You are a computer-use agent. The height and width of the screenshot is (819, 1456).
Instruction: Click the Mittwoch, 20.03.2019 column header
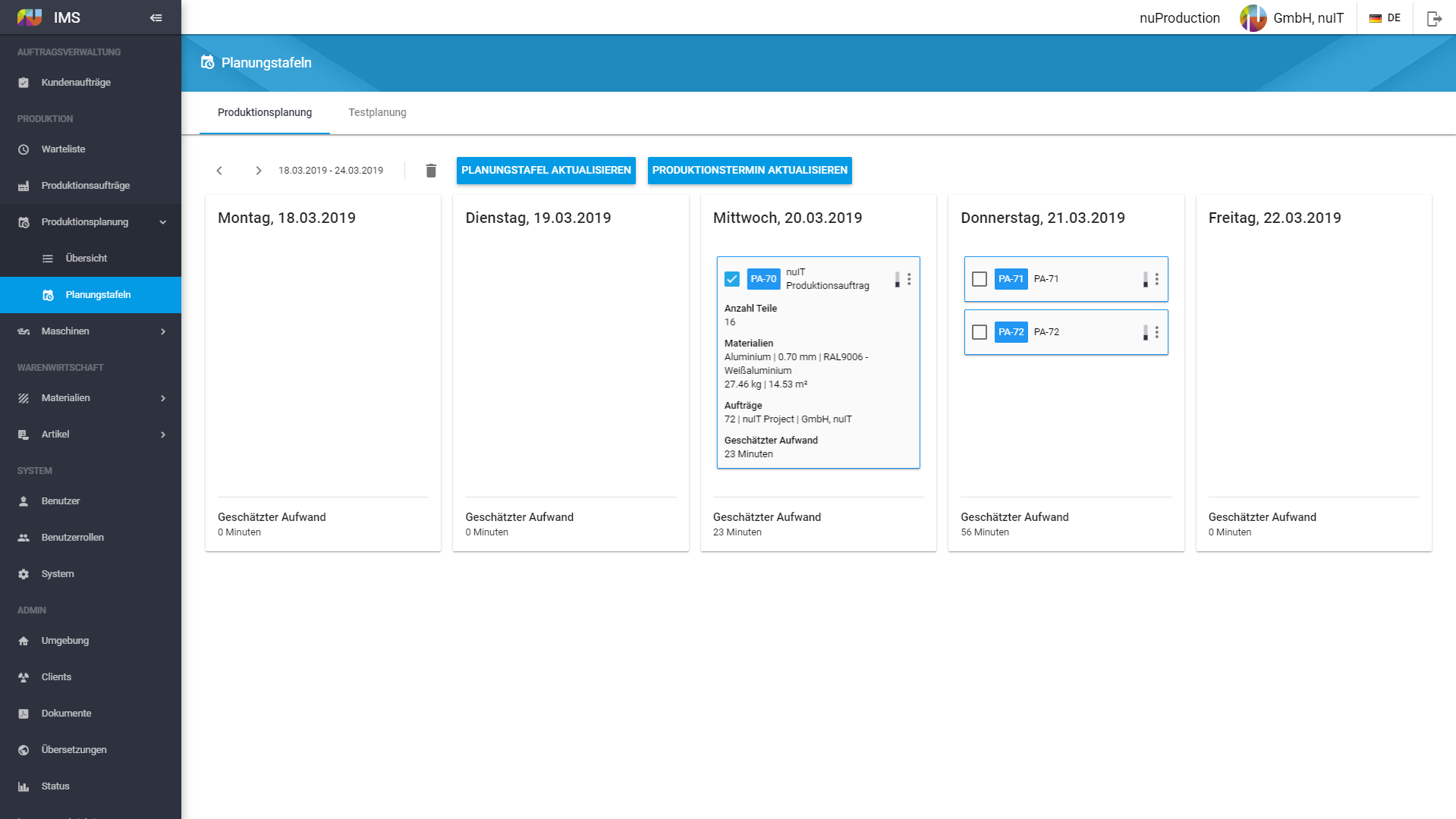[x=788, y=218]
